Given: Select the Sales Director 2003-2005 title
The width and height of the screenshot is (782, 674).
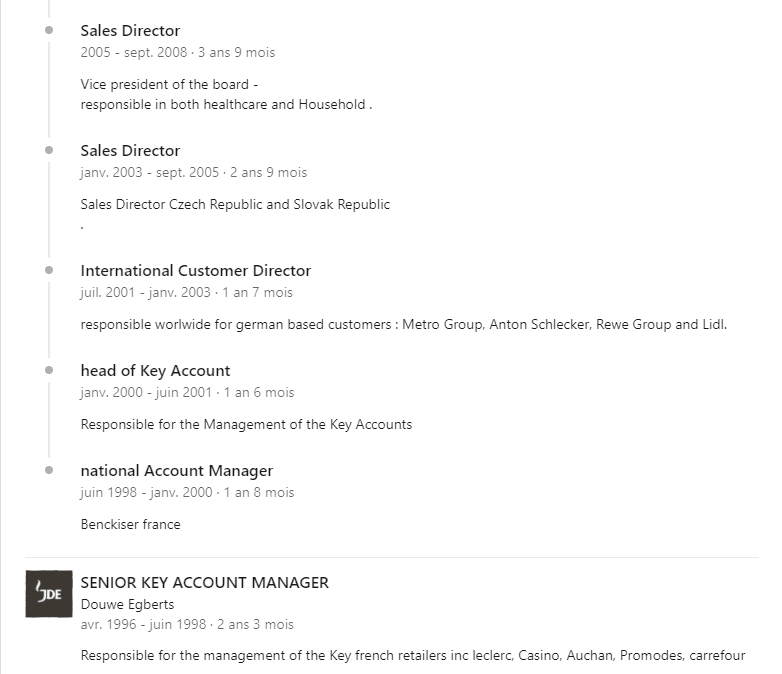Looking at the screenshot, I should coord(130,151).
